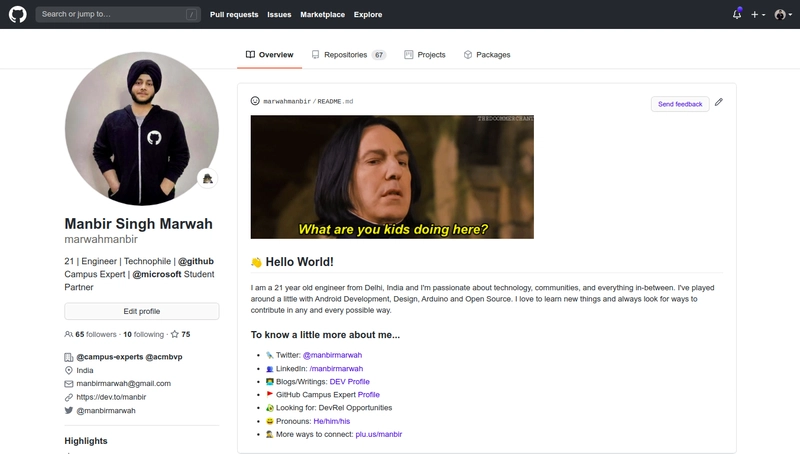Click the Looking for: DevRel Opportunities text
Viewport: 800px width, 454px height.
point(334,408)
